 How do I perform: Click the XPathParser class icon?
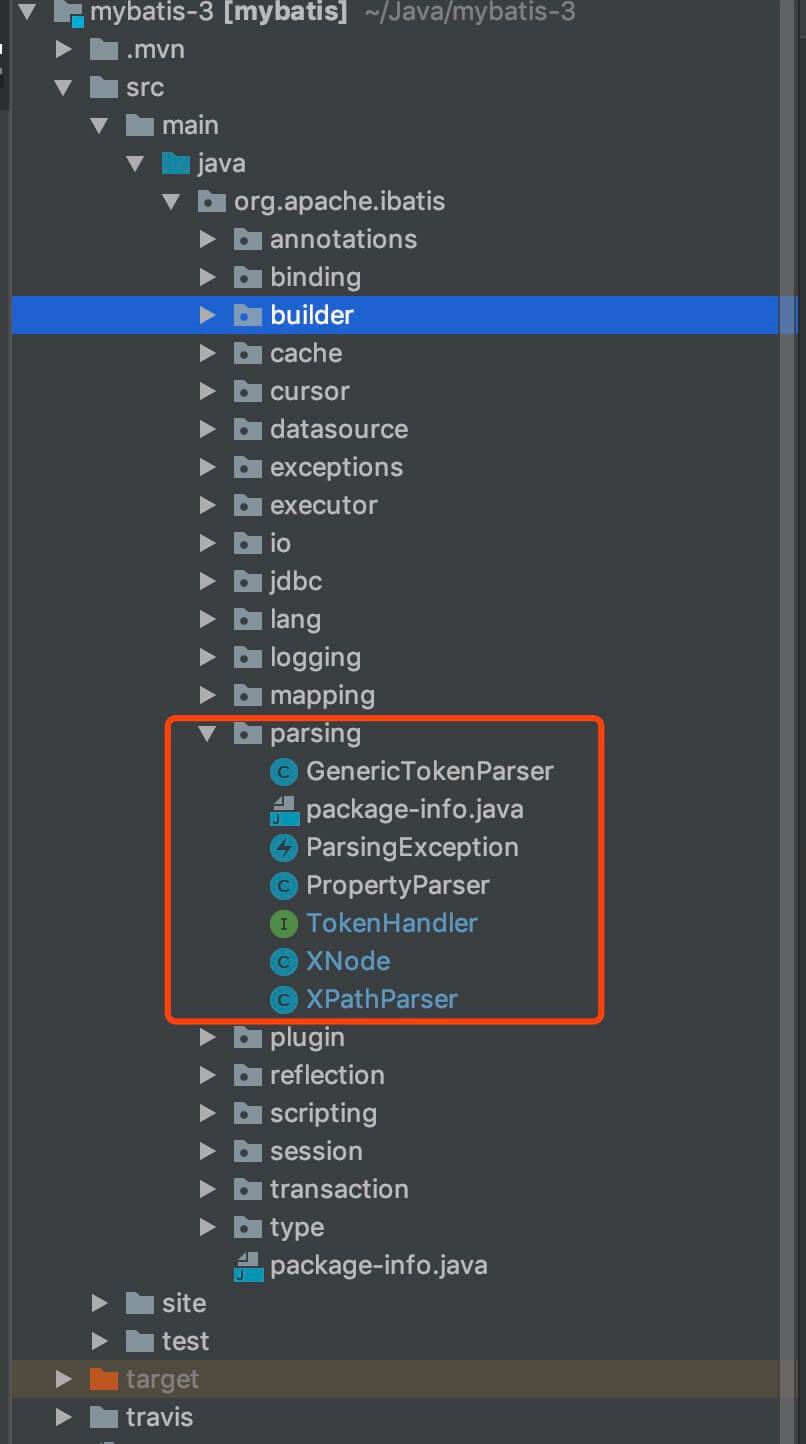point(284,999)
